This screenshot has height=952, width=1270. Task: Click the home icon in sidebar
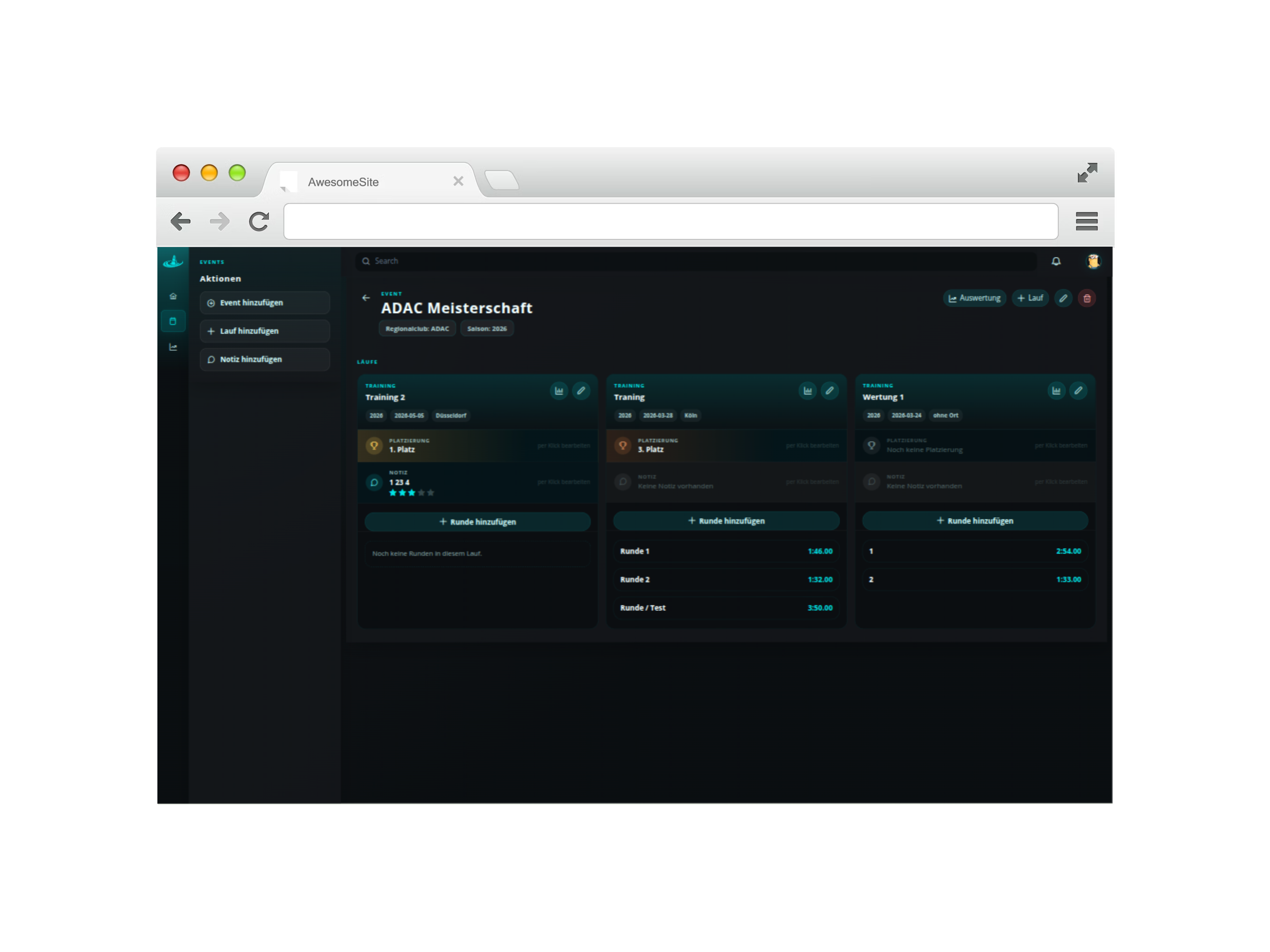173,296
